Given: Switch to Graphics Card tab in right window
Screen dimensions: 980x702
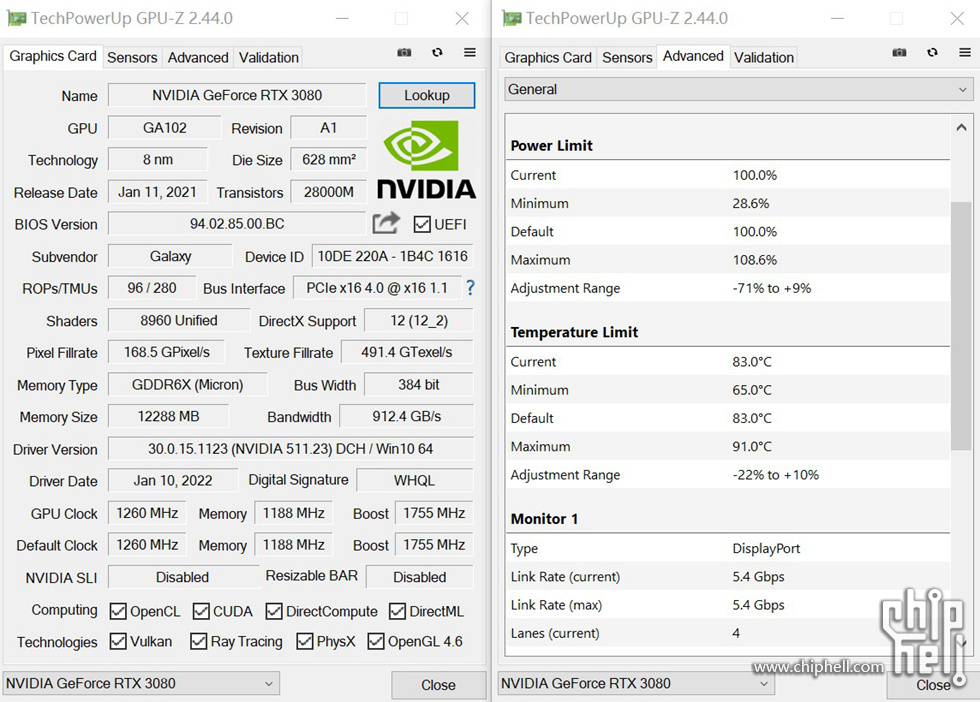Looking at the screenshot, I should click(548, 58).
